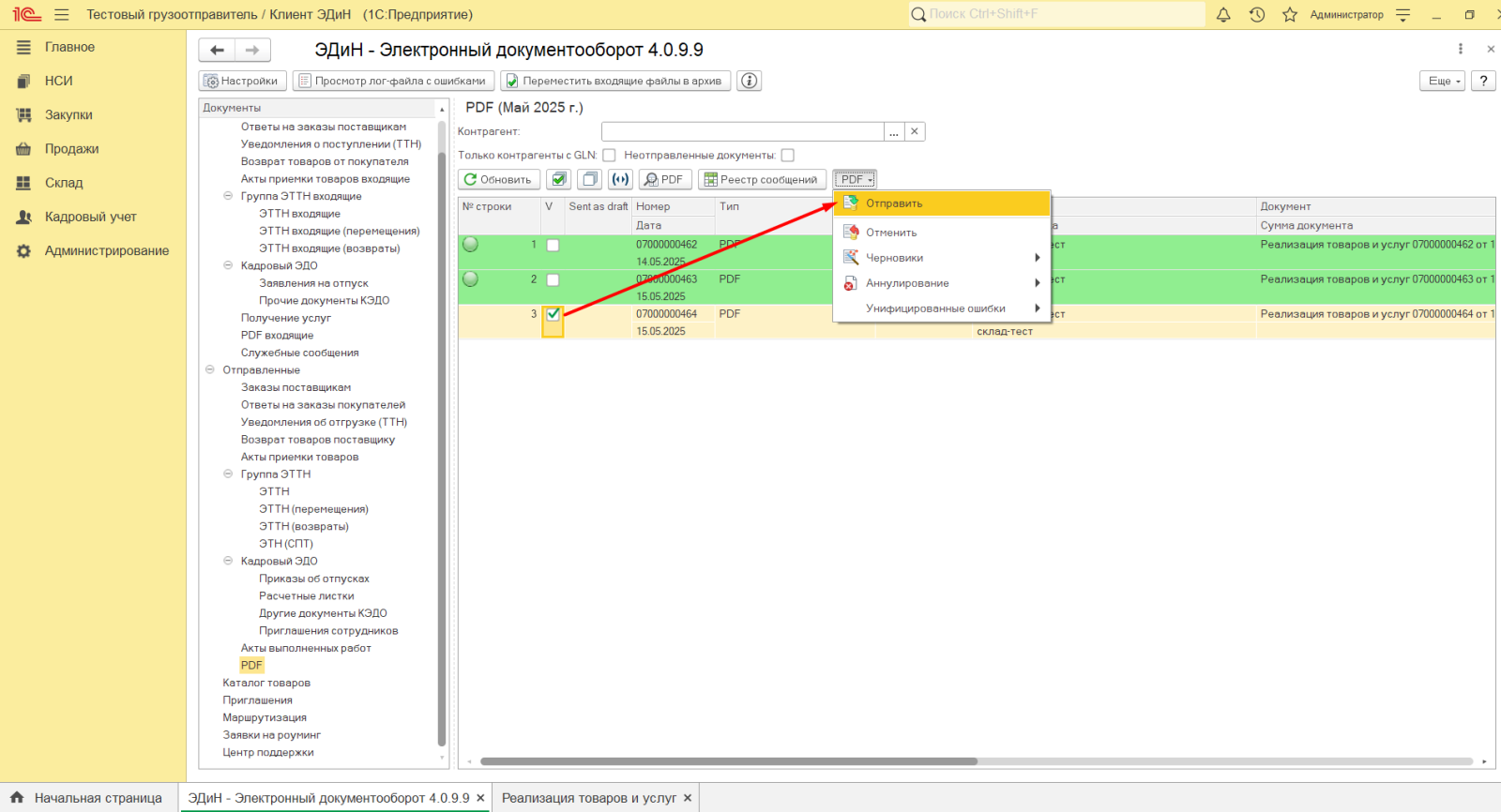Click the favorites star icon
This screenshot has height=812, width=1501.
1290,15
